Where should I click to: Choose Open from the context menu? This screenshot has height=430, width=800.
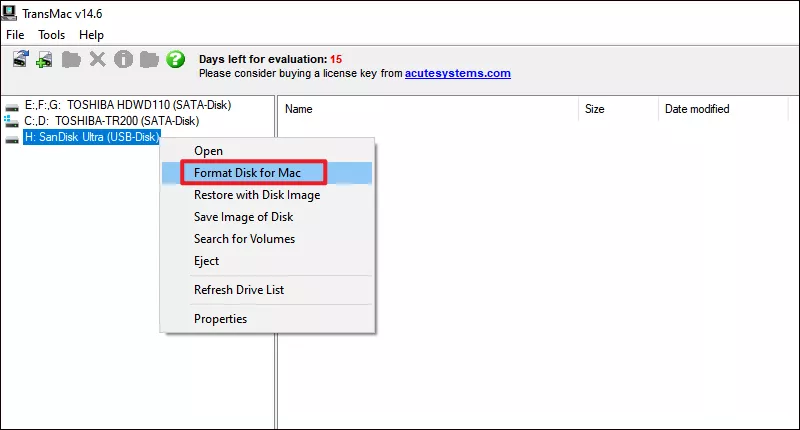(x=267, y=151)
